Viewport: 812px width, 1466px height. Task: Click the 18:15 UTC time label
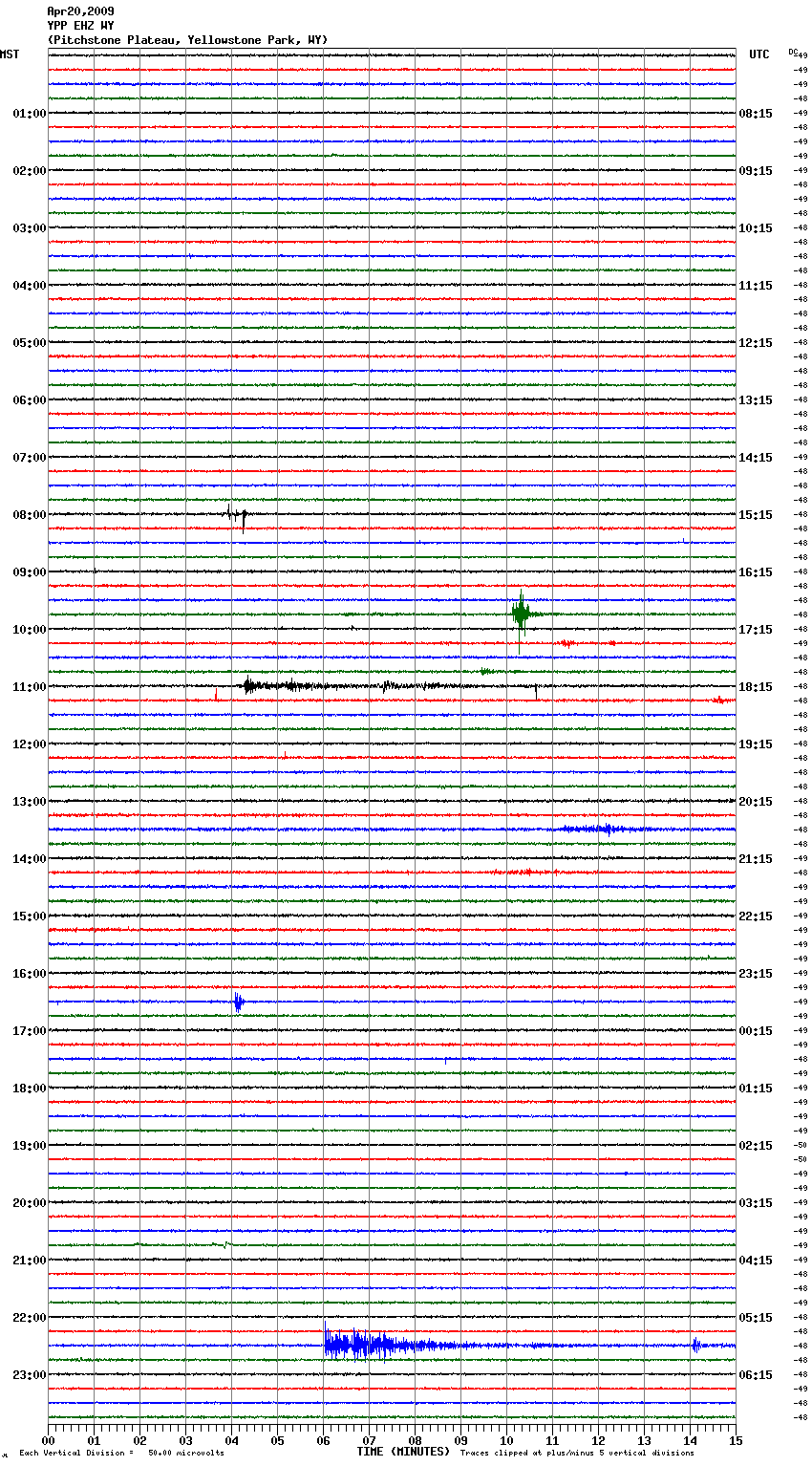coord(756,687)
